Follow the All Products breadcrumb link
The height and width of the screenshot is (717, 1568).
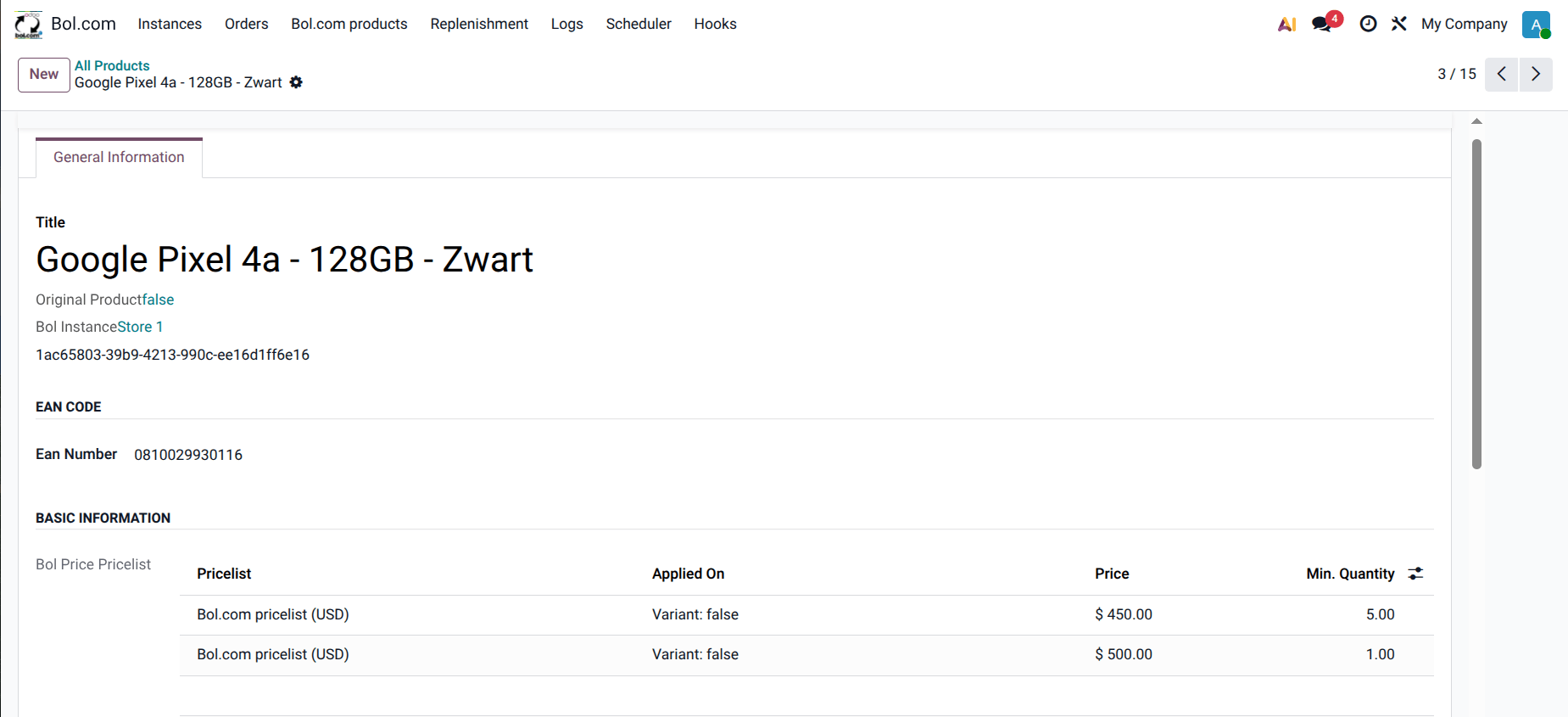point(112,65)
